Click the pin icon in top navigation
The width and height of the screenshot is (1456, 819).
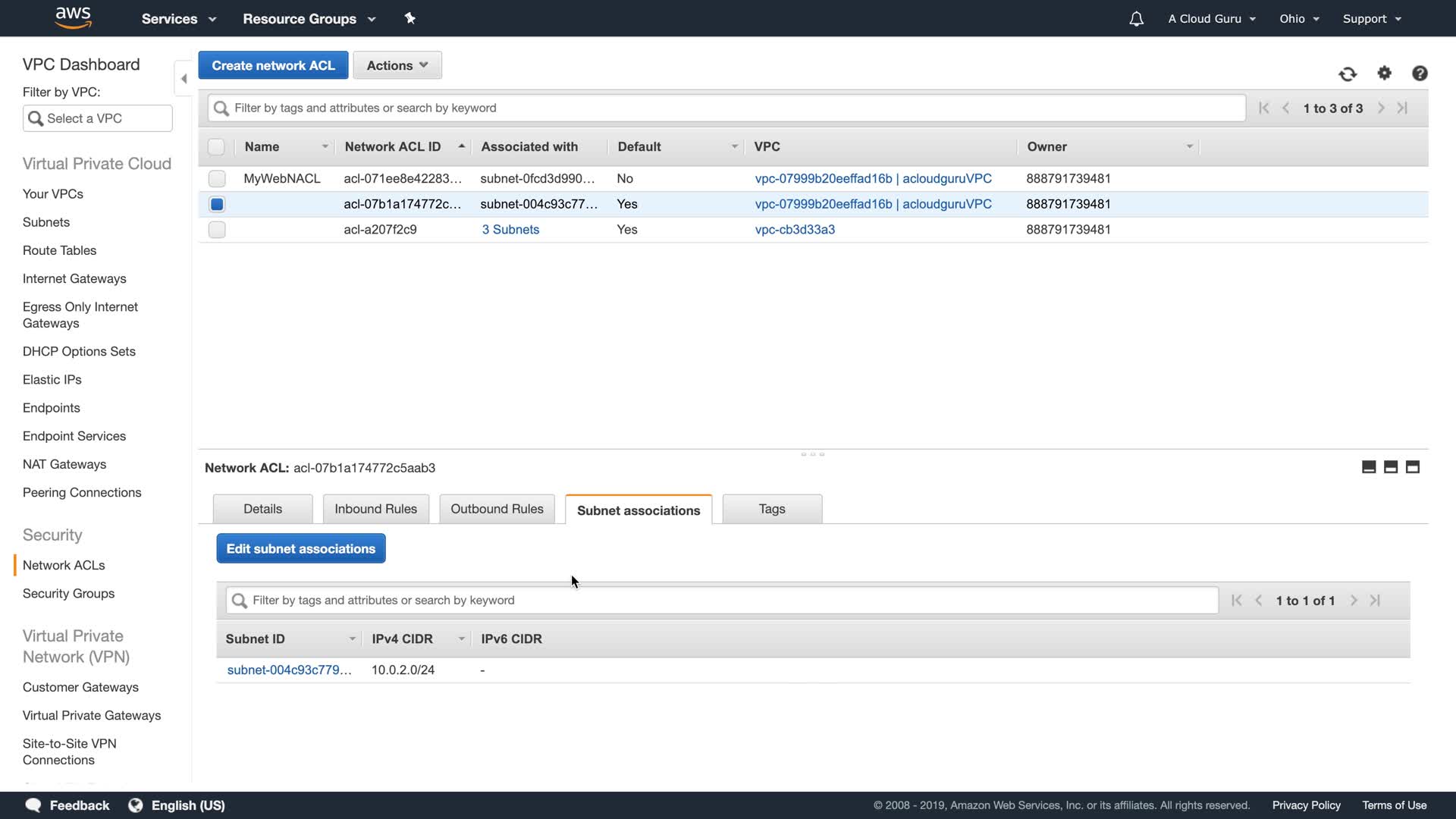pos(410,18)
